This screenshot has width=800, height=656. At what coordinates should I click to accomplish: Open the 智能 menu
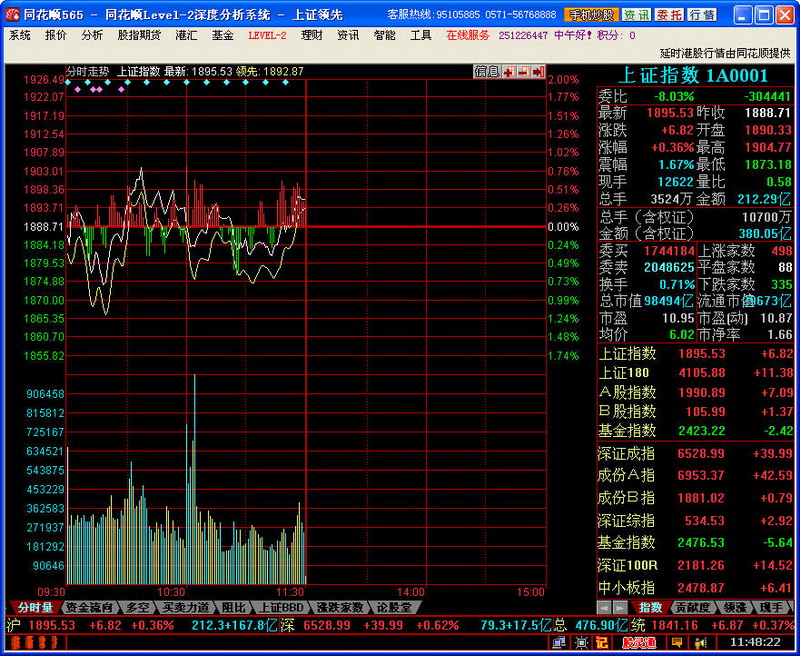pyautogui.click(x=384, y=35)
